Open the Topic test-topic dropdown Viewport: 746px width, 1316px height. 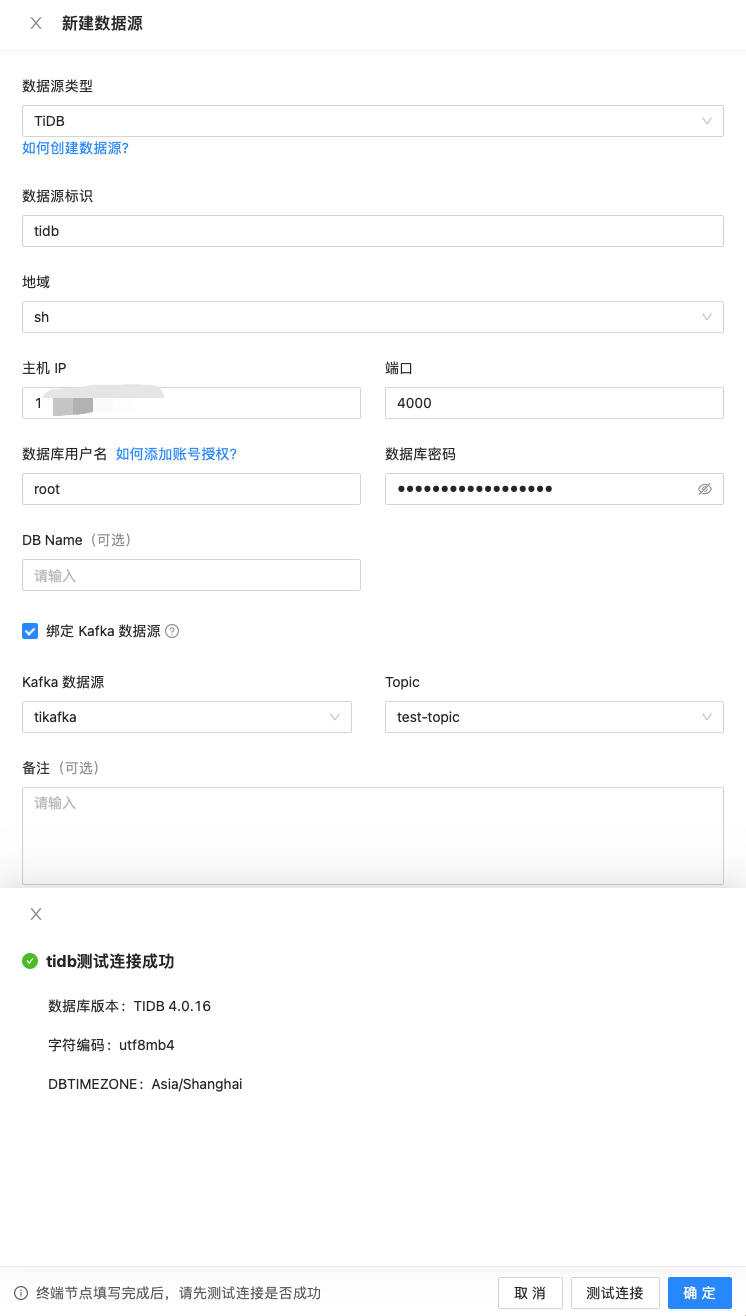(554, 717)
